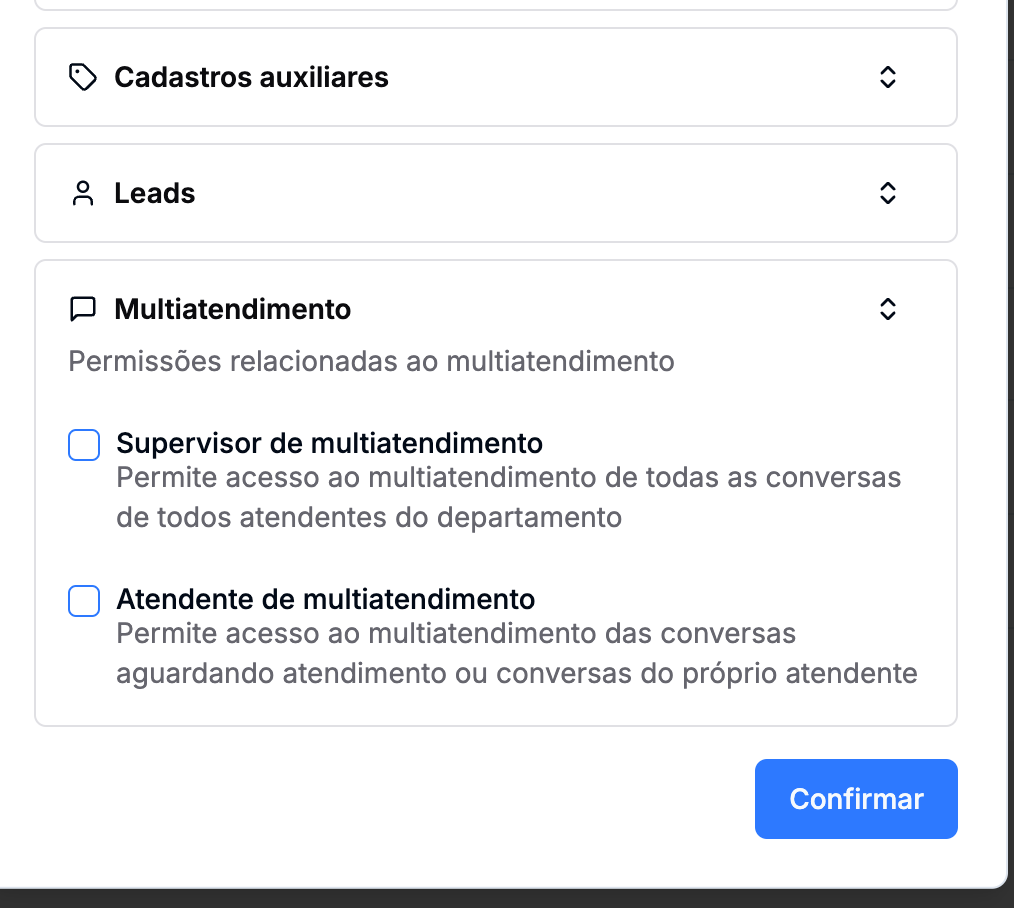Click the tag icon beside Cadastros auxiliares

point(82,77)
